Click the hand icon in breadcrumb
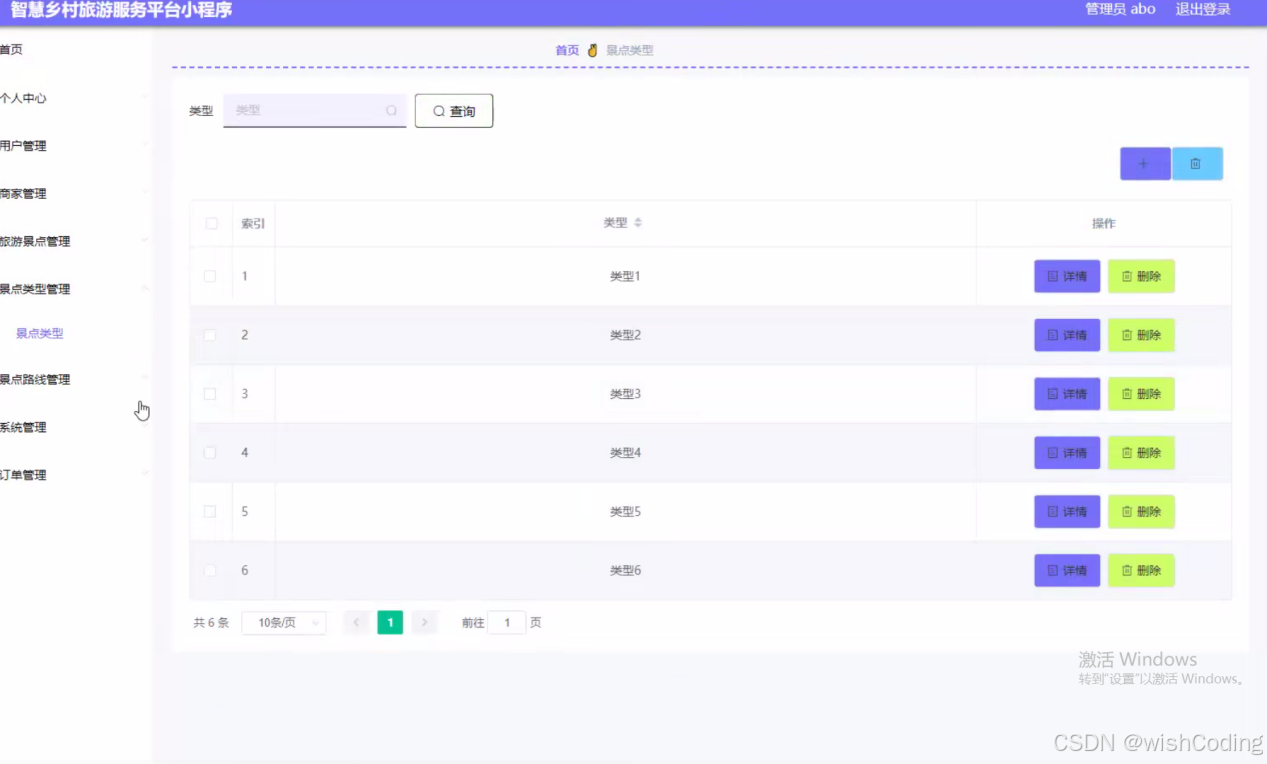This screenshot has width=1267, height=764. tap(592, 50)
